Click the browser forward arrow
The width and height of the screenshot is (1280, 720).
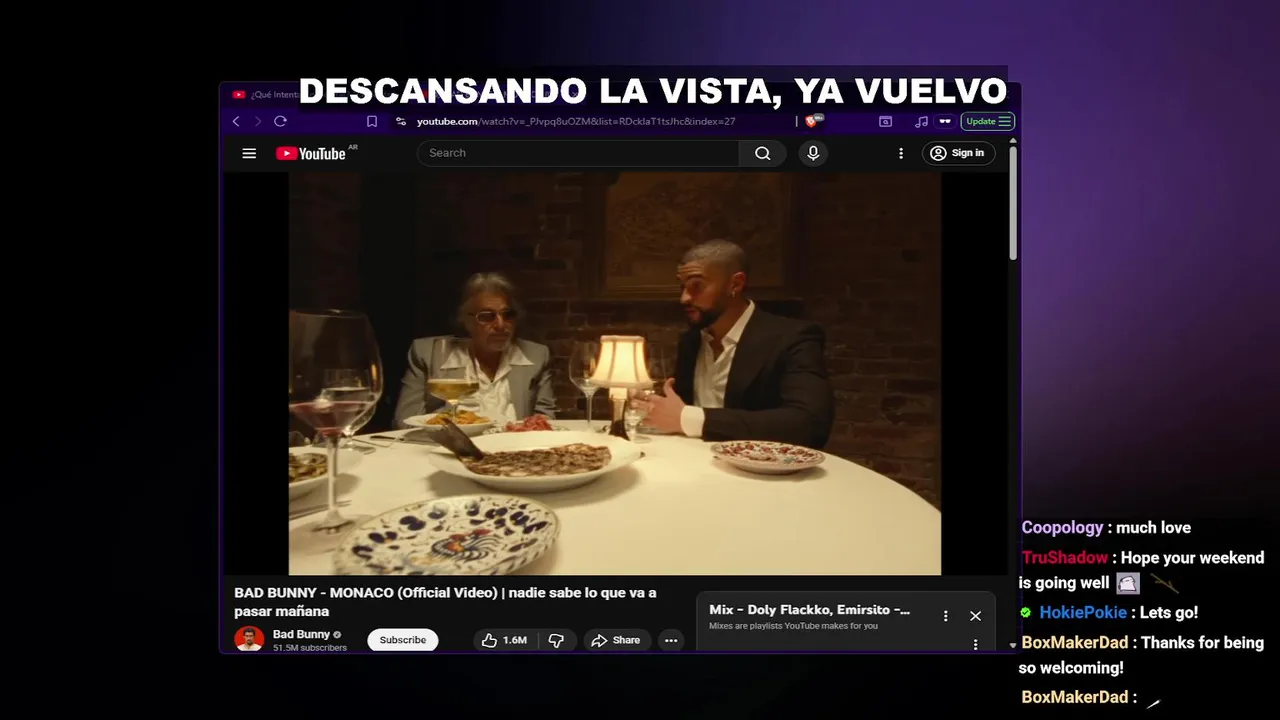point(258,121)
